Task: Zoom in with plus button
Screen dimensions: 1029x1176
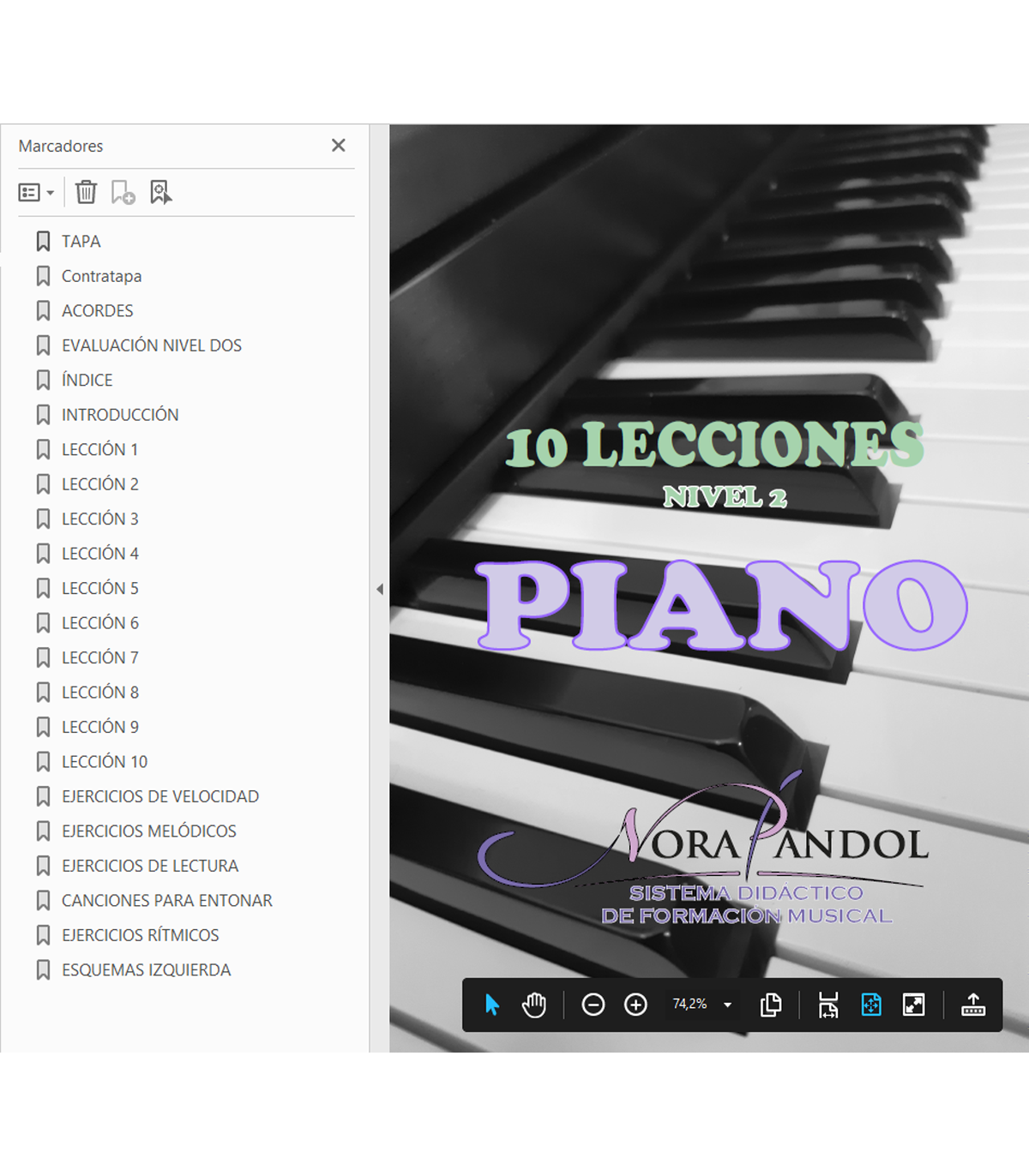Action: pos(635,1005)
